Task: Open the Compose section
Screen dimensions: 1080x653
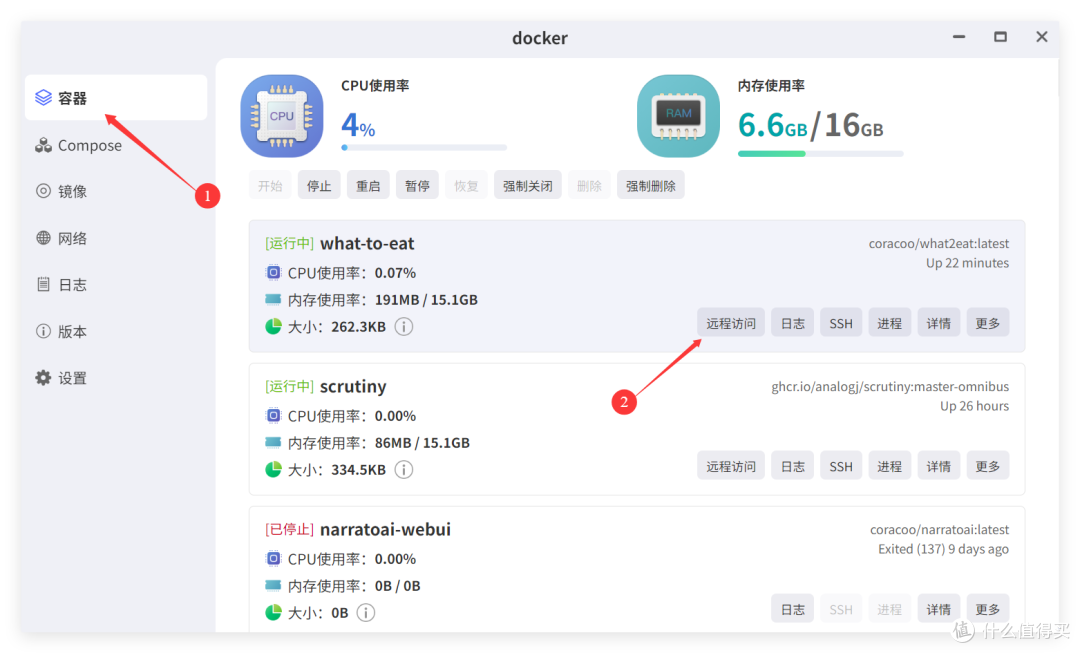Action: coord(116,145)
